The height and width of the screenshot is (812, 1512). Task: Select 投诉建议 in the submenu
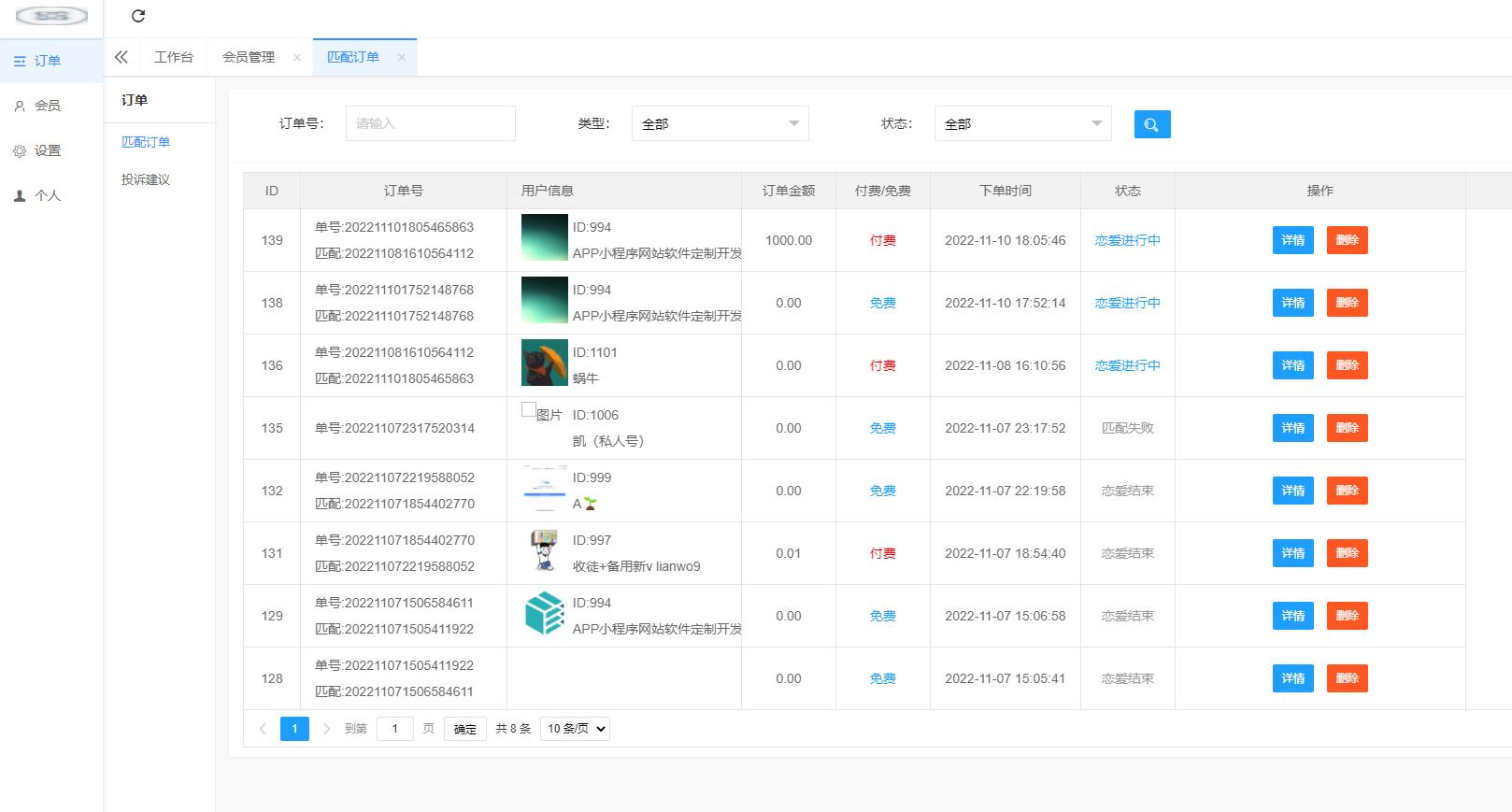point(146,179)
